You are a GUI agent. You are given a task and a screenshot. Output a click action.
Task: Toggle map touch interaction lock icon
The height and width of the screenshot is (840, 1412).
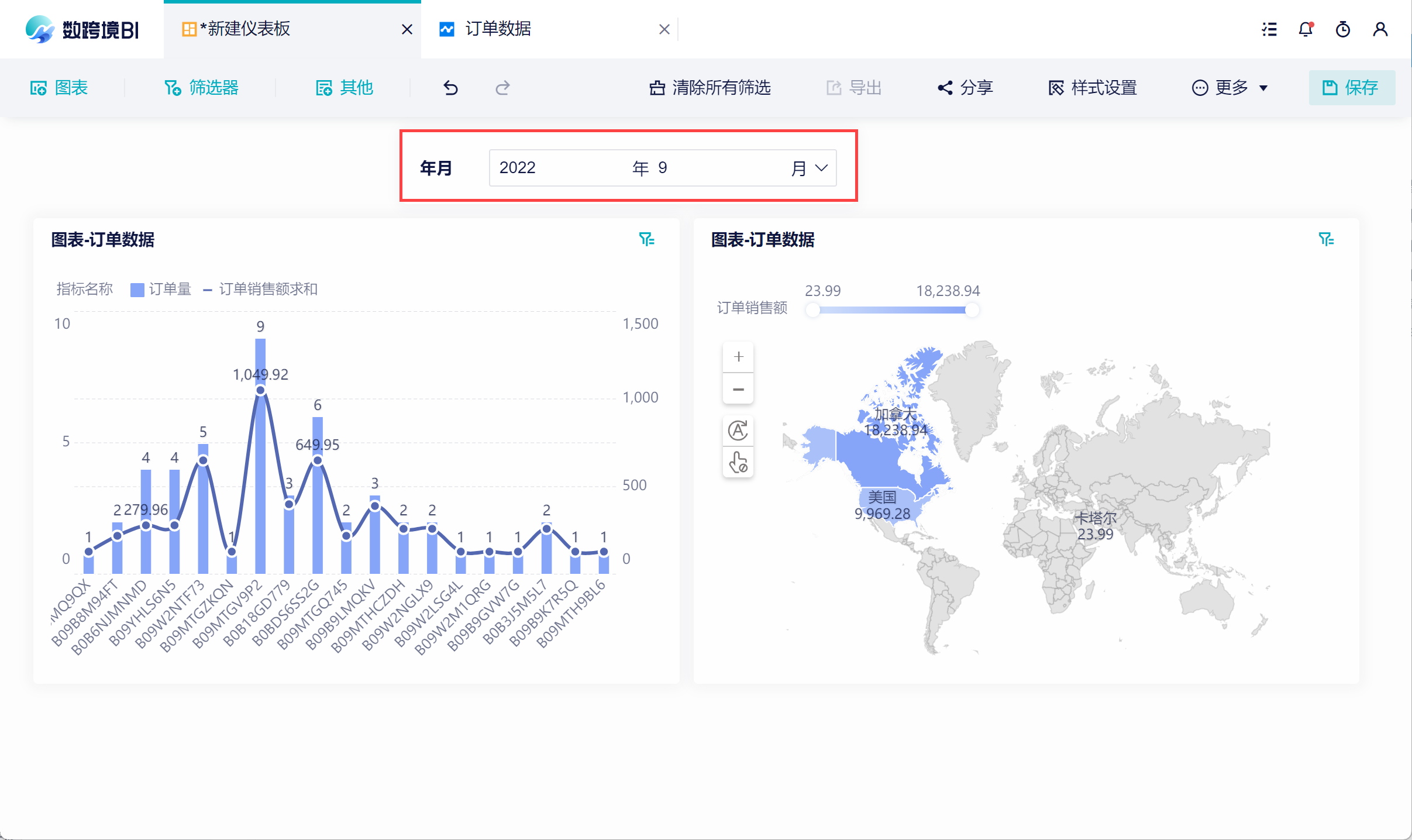pos(738,462)
